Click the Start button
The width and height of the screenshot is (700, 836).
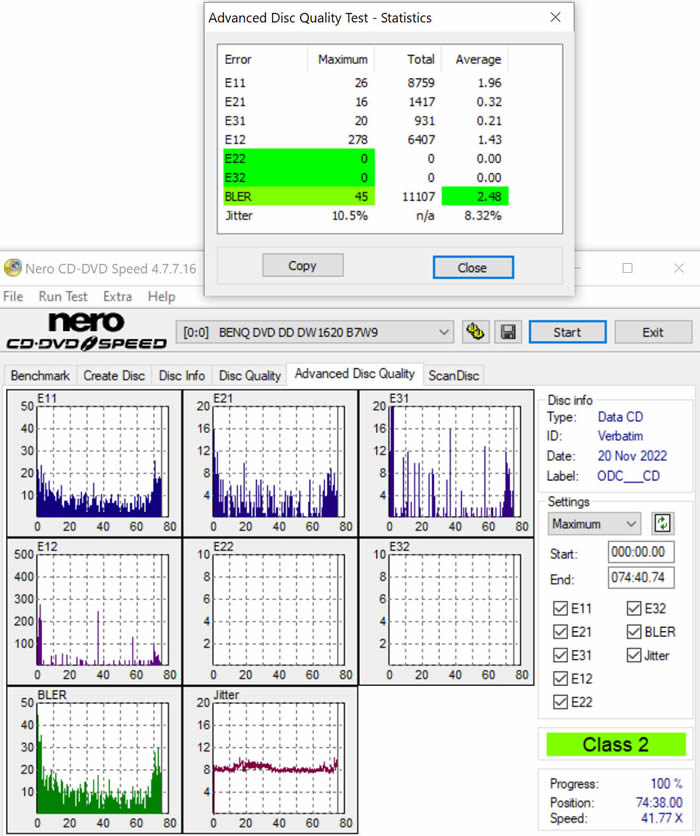567,332
